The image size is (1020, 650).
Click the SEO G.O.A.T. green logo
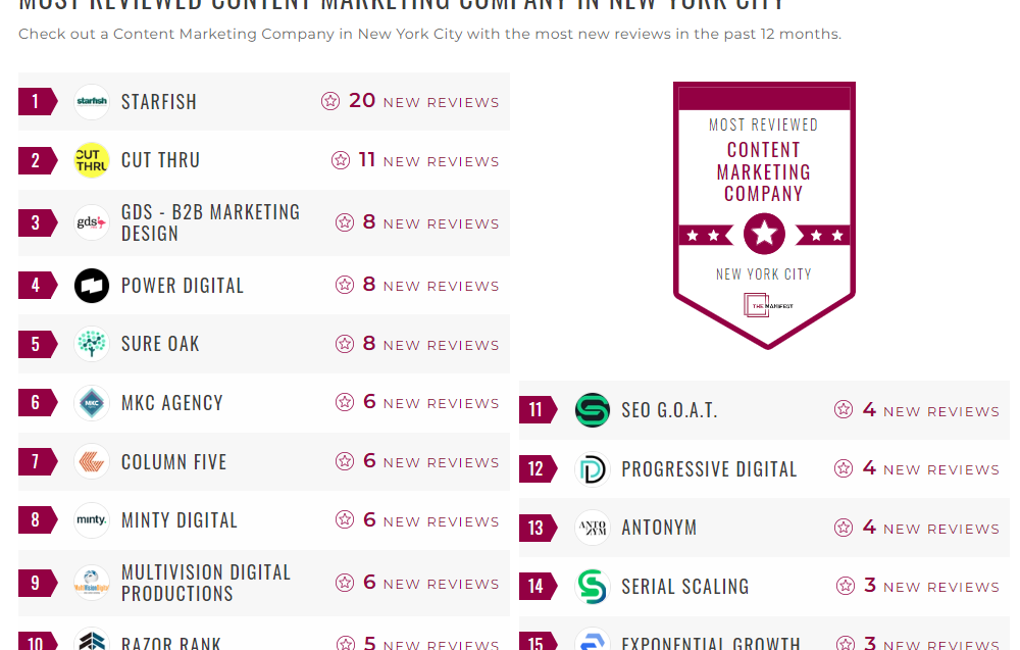pos(592,410)
